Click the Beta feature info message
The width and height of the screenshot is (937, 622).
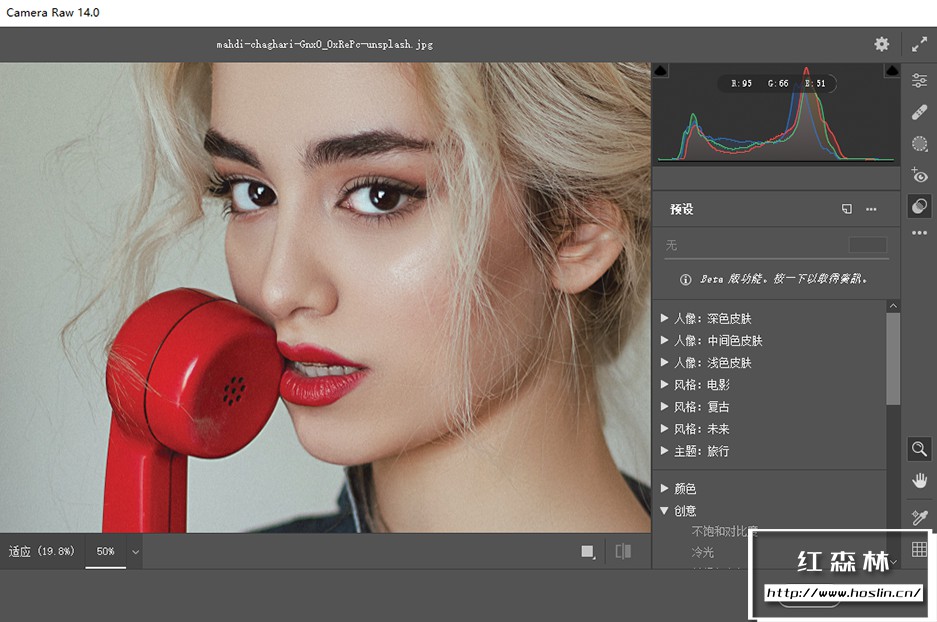coord(777,279)
